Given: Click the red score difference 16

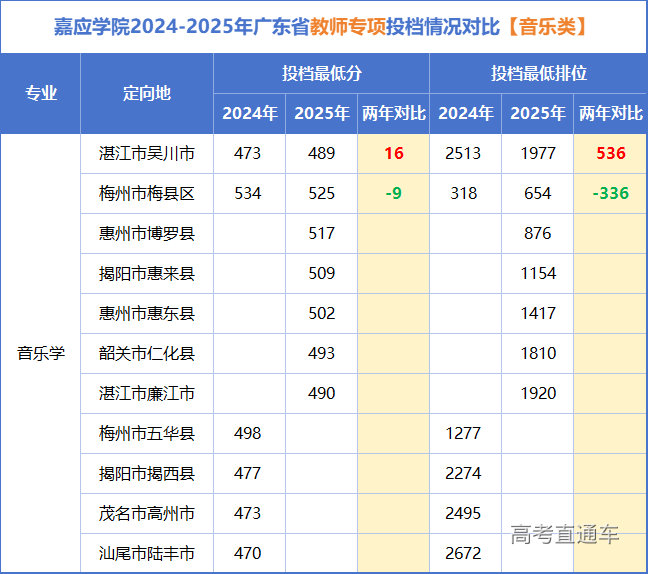Looking at the screenshot, I should click(x=393, y=154).
